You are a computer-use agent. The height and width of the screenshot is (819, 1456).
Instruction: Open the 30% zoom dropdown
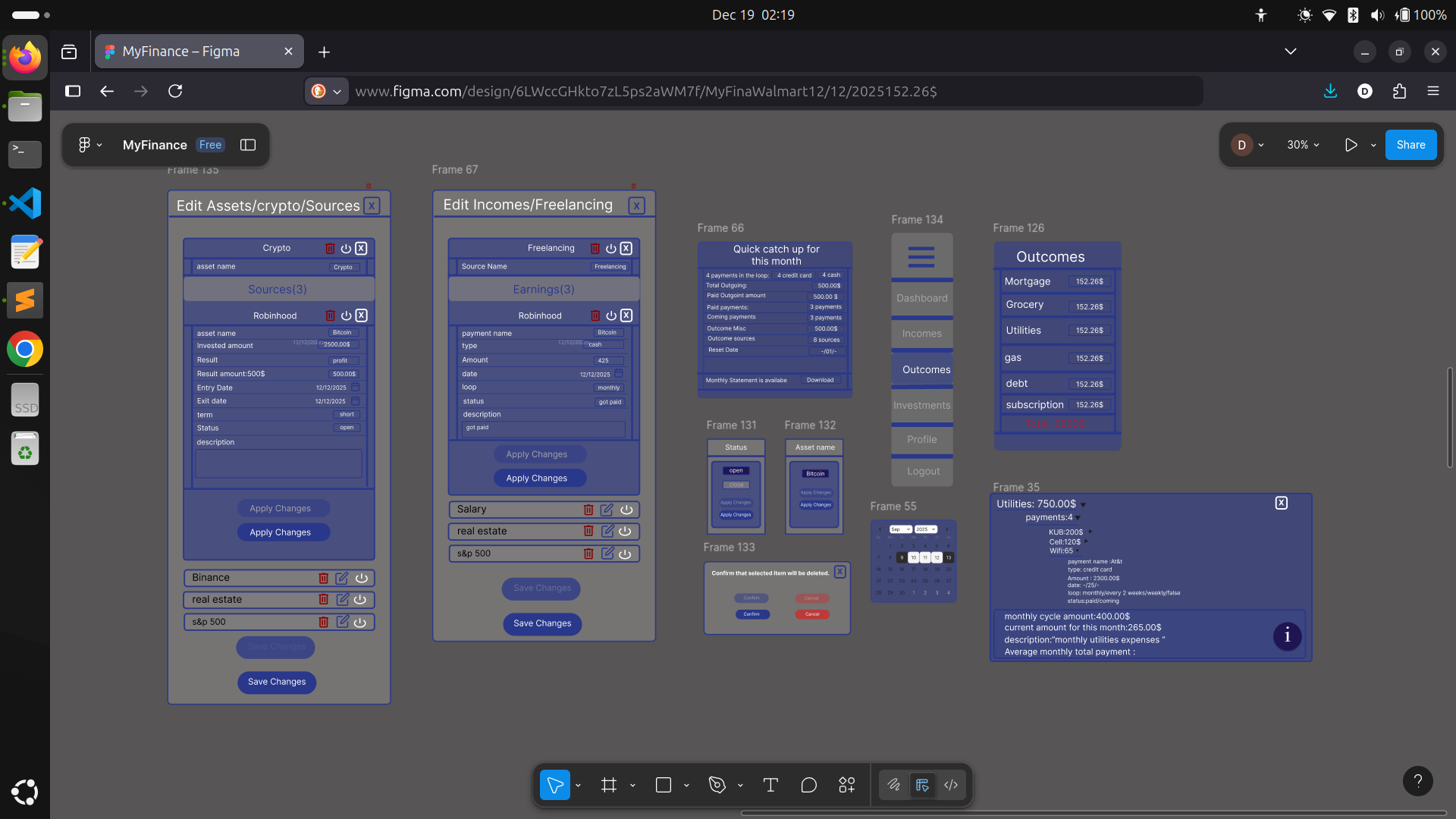pyautogui.click(x=1303, y=145)
